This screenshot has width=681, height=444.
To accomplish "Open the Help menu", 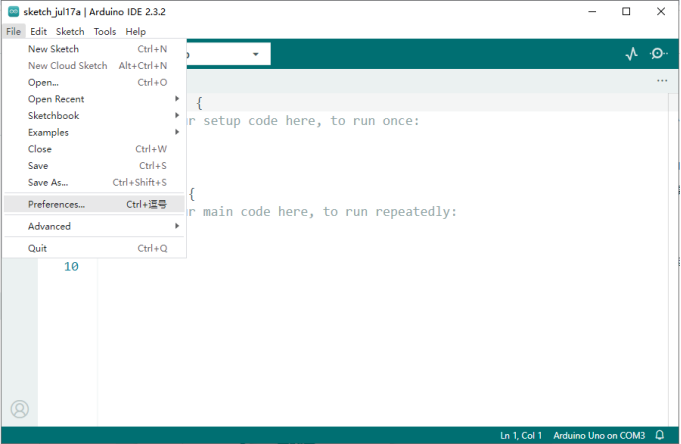I will pyautogui.click(x=136, y=31).
